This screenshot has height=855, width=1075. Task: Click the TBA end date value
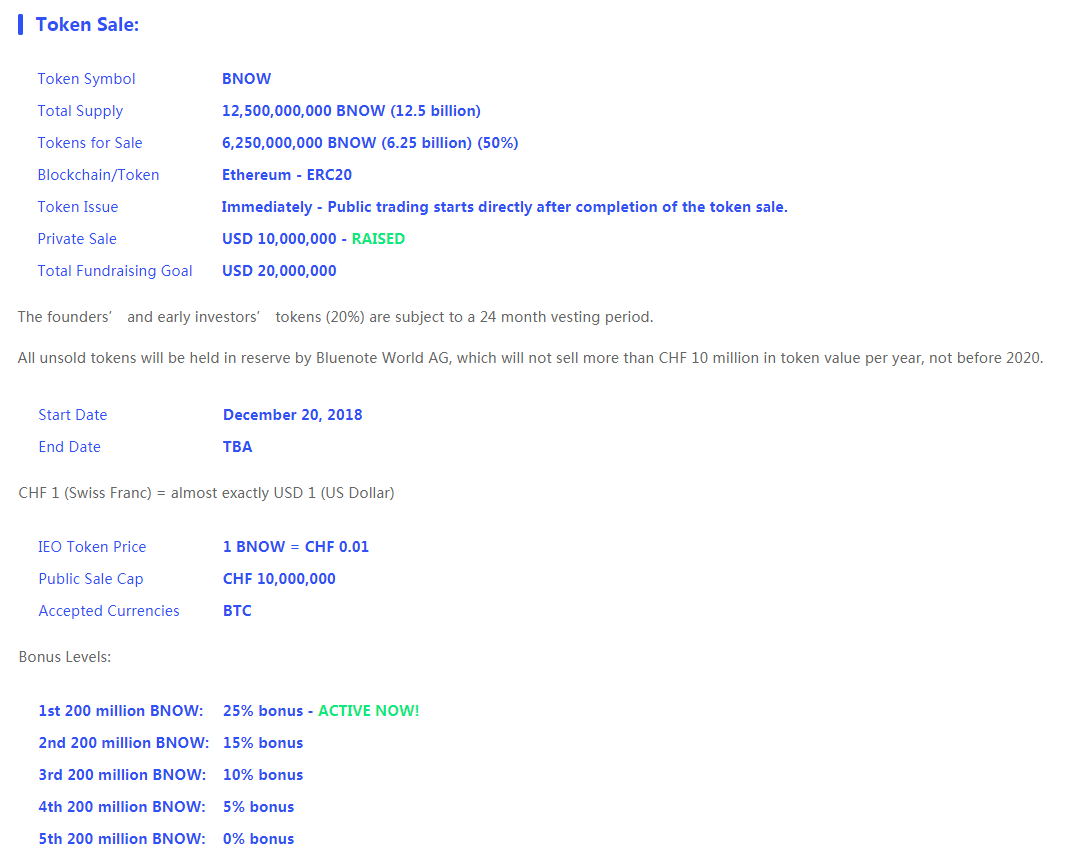(x=238, y=447)
